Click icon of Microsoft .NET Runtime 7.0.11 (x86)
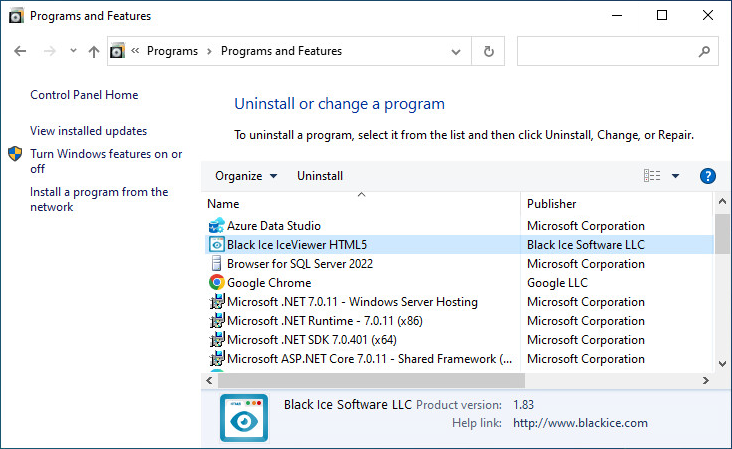This screenshot has height=449, width=732. tap(216, 321)
